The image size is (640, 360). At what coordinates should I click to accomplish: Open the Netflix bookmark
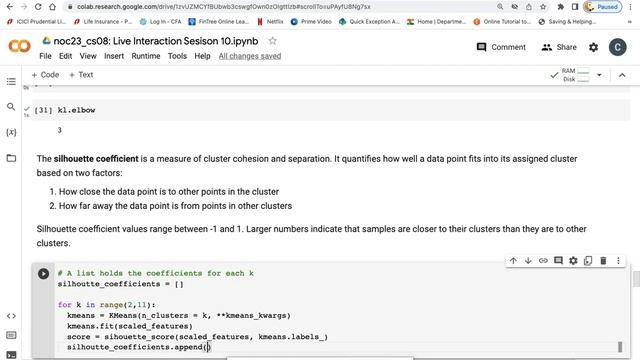tap(270, 22)
